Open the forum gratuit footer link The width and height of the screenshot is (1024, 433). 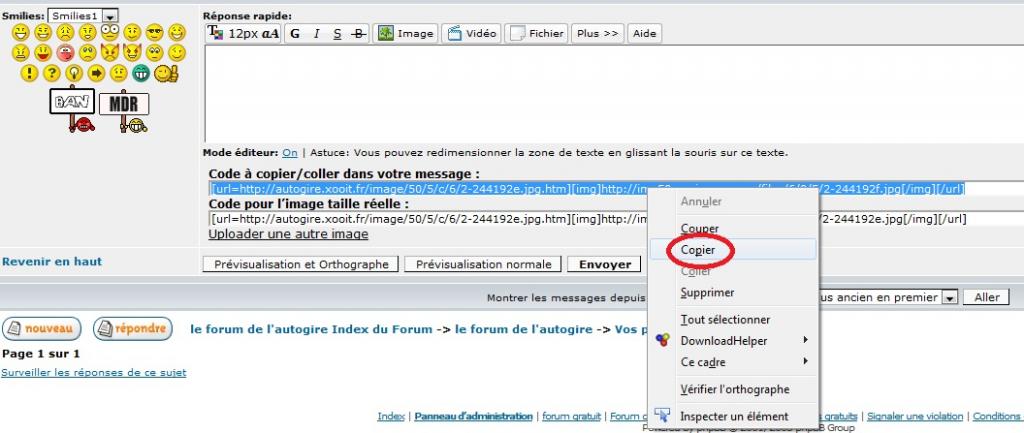[x=571, y=416]
